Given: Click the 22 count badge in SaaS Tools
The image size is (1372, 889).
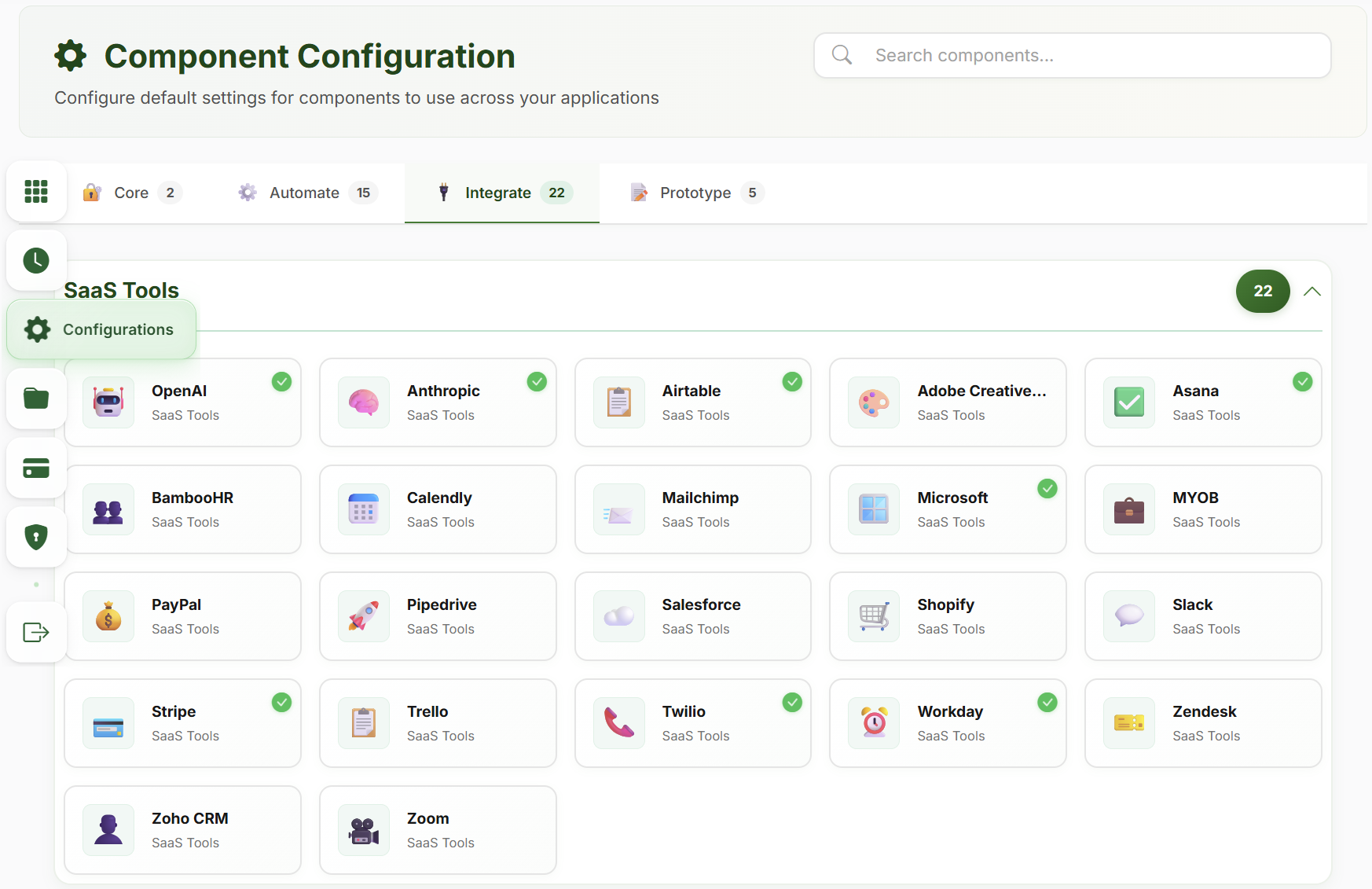Looking at the screenshot, I should pos(1263,291).
